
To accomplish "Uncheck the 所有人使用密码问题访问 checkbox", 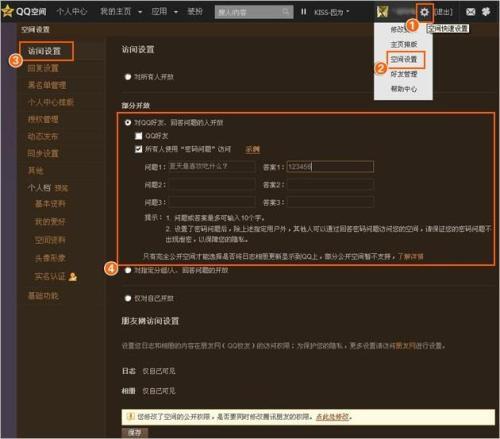I will (138, 149).
